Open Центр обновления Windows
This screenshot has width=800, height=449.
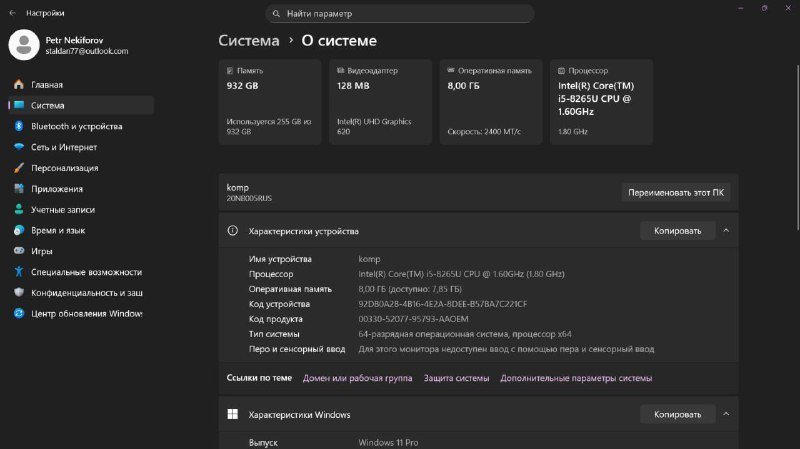point(86,313)
